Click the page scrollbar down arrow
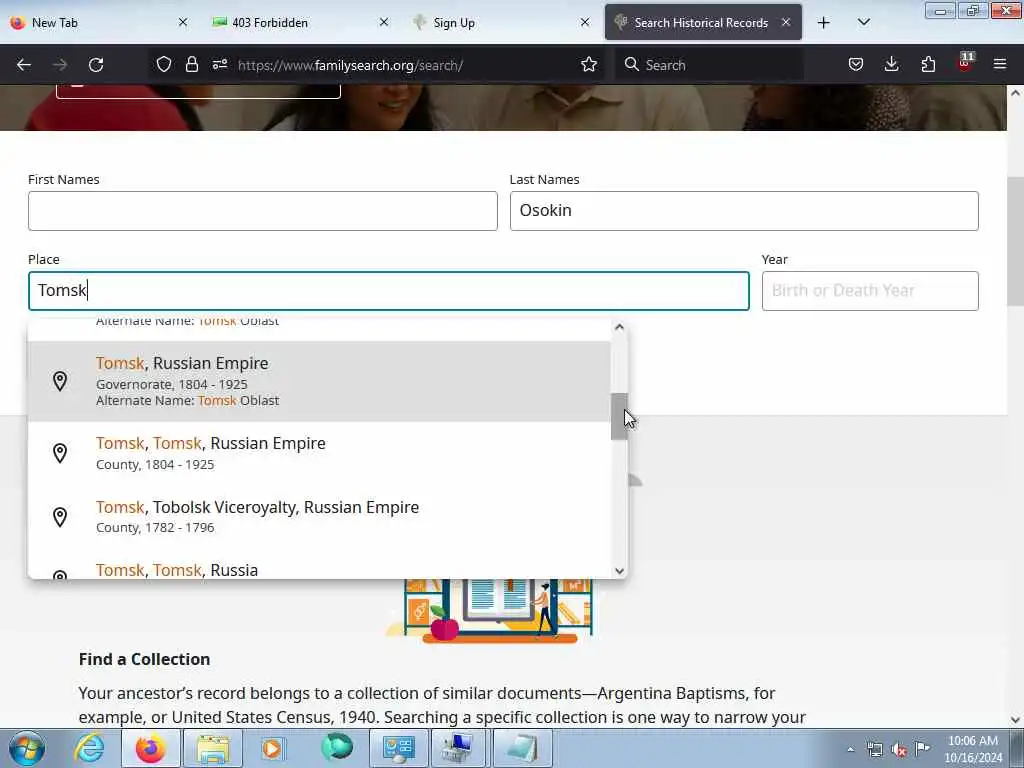Image resolution: width=1024 pixels, height=768 pixels. point(1015,720)
